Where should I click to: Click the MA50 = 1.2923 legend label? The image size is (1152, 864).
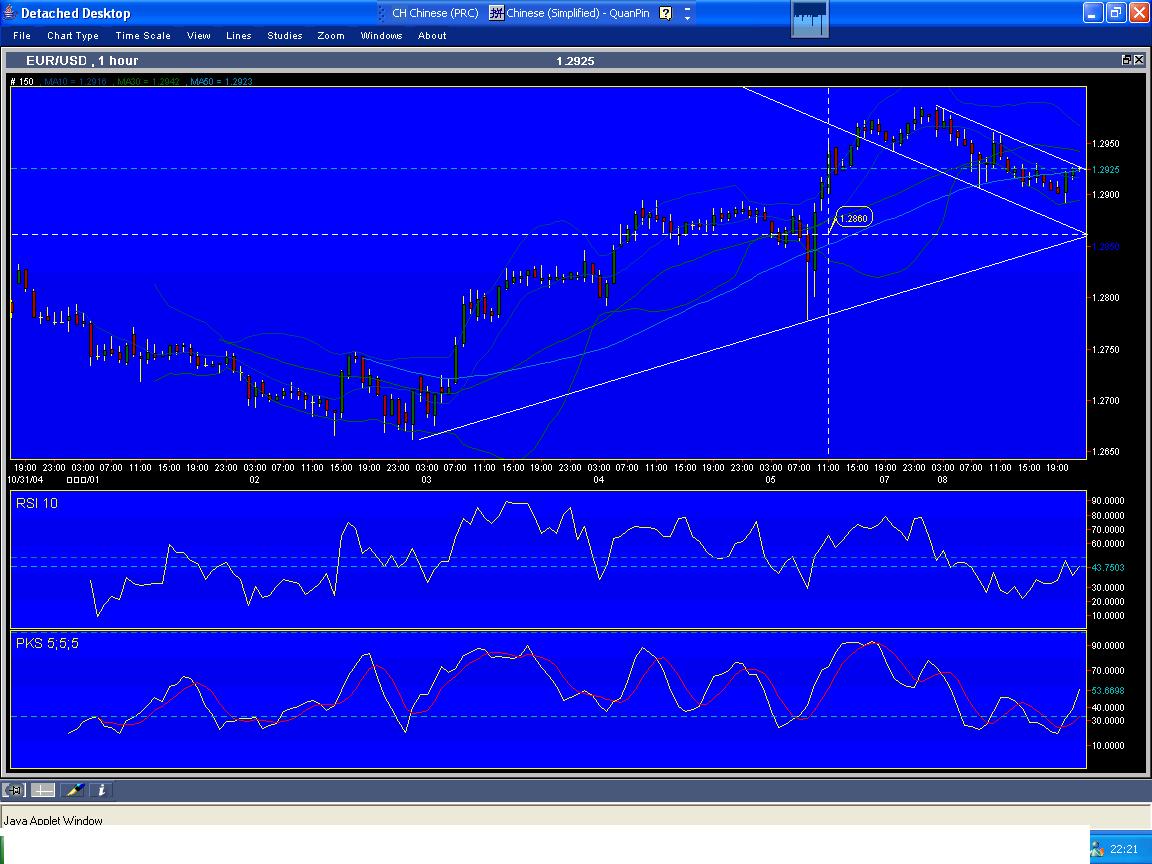pyautogui.click(x=221, y=82)
